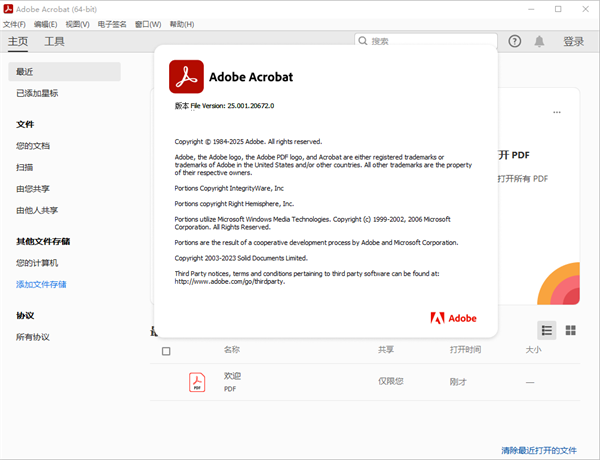
Task: Select 已添加星标 in the sidebar
Action: 37,93
